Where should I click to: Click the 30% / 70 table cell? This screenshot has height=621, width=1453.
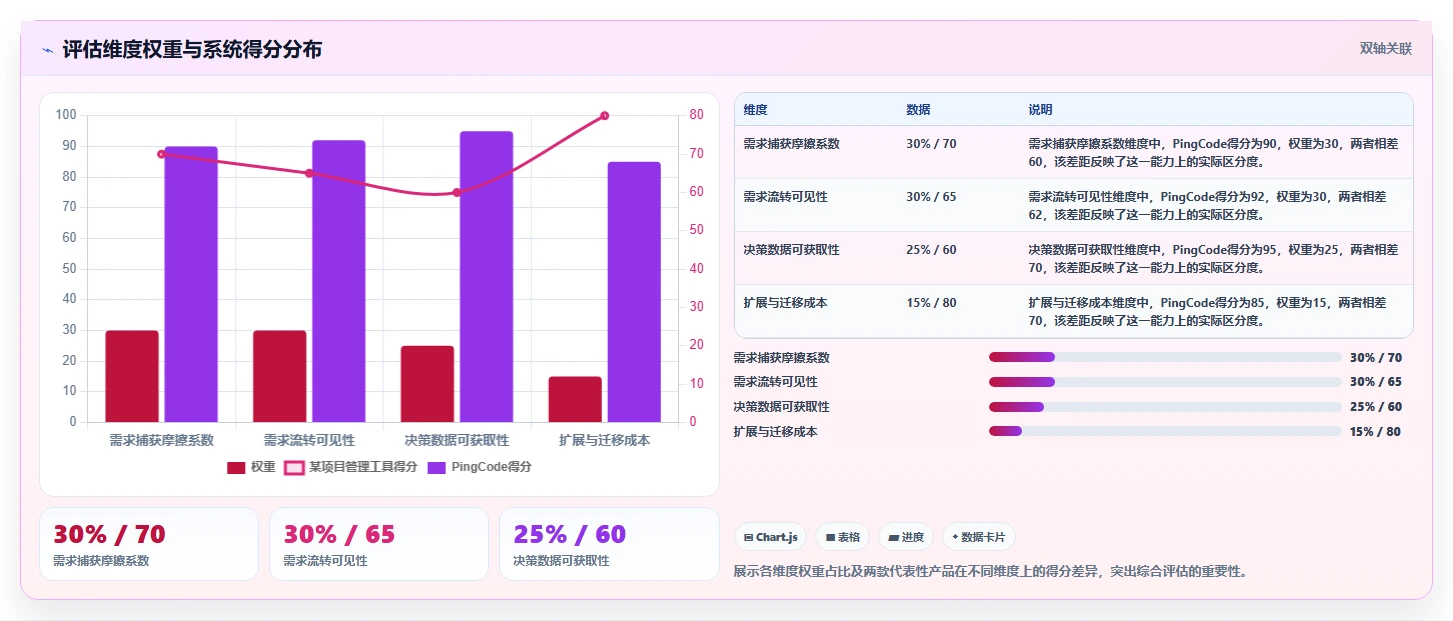click(931, 144)
